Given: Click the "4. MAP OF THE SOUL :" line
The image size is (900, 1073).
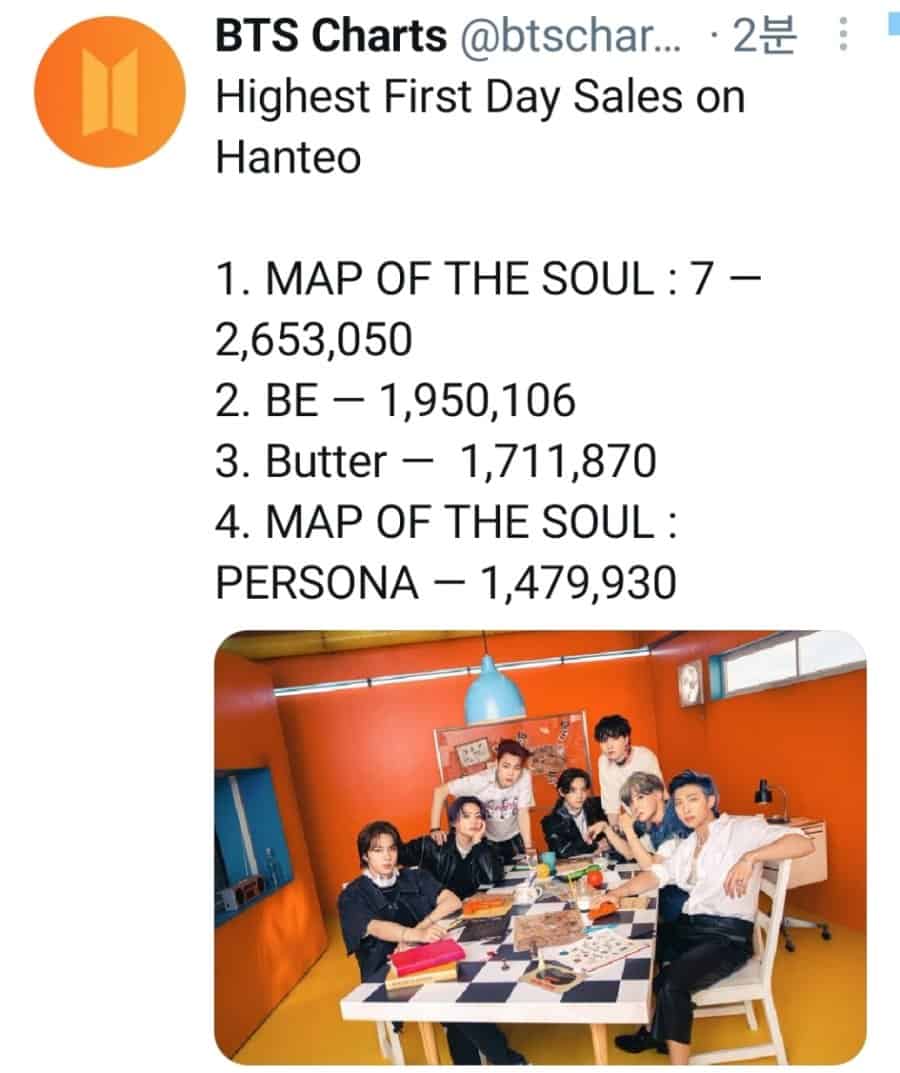Looking at the screenshot, I should tap(447, 523).
